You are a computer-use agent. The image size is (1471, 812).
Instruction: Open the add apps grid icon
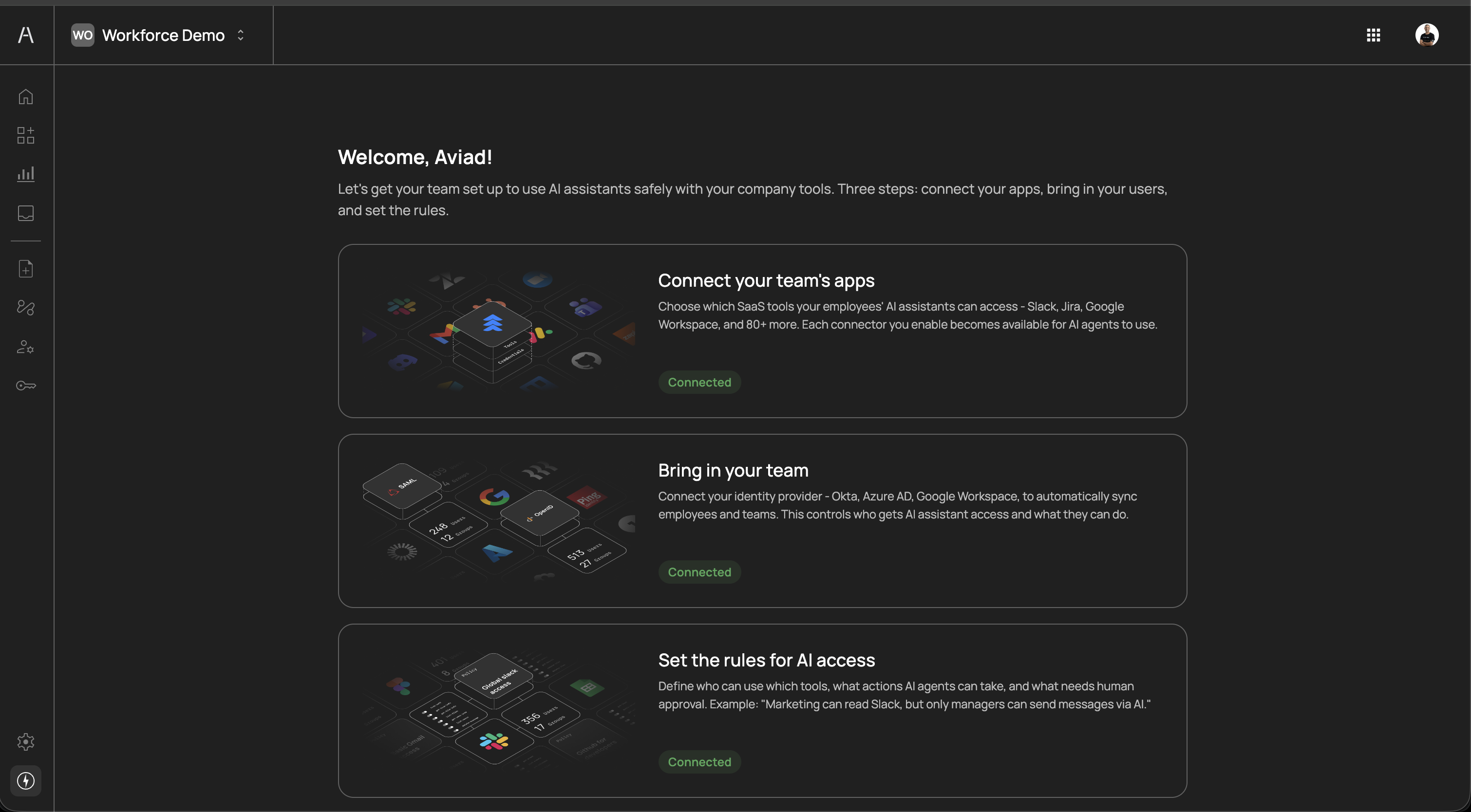point(26,135)
